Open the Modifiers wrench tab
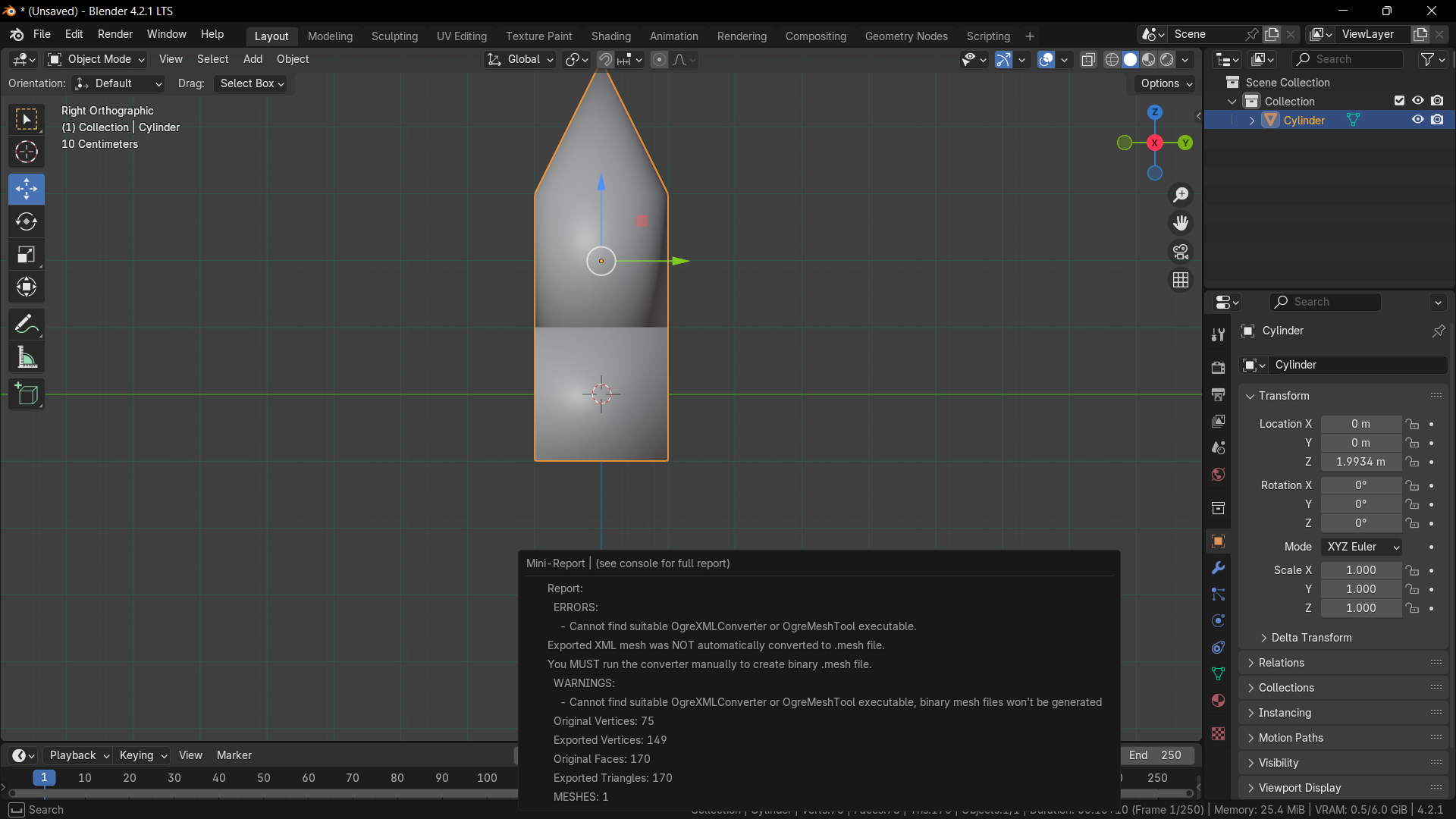Viewport: 1456px width, 819px height. pyautogui.click(x=1218, y=568)
